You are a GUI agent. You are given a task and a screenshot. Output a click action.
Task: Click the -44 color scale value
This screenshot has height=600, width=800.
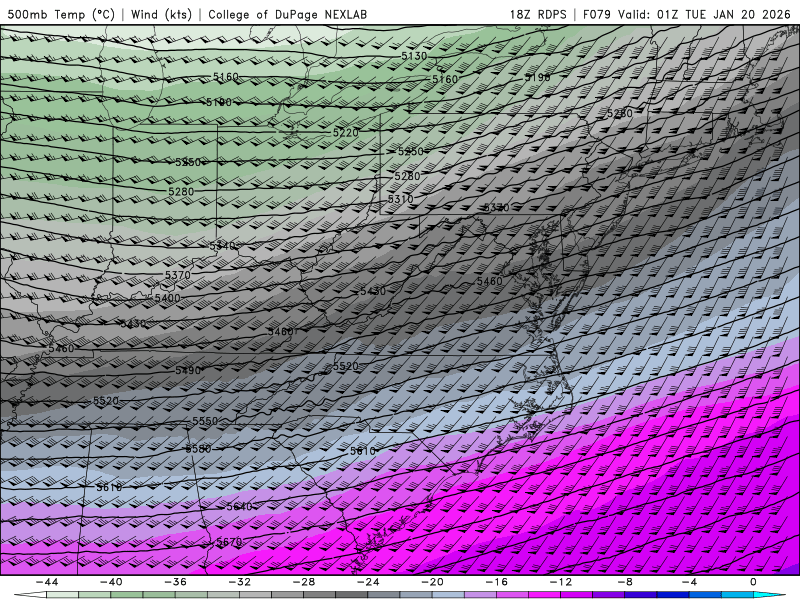pyautogui.click(x=47, y=582)
